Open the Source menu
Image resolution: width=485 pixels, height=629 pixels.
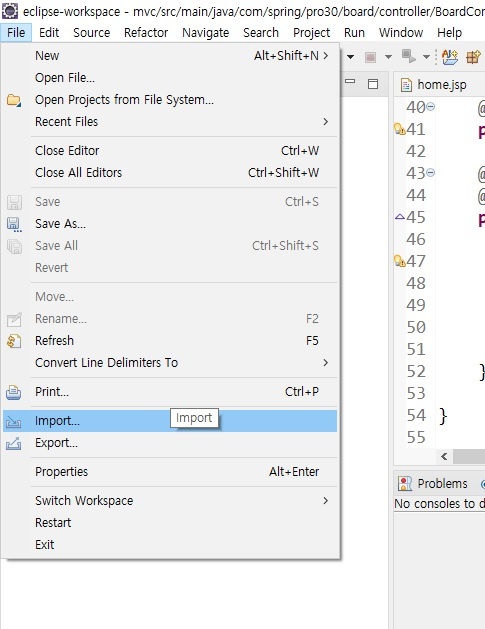pyautogui.click(x=91, y=32)
